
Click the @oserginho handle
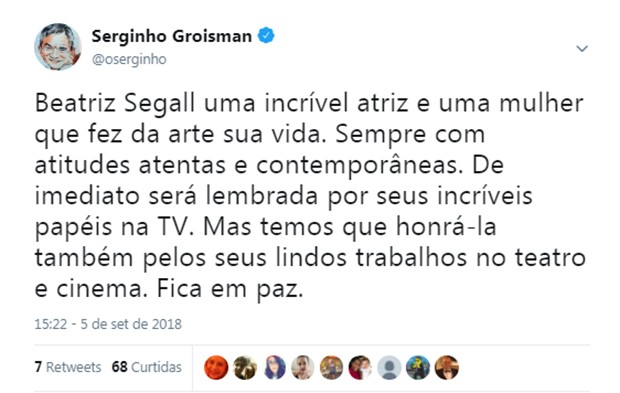[x=129, y=59]
